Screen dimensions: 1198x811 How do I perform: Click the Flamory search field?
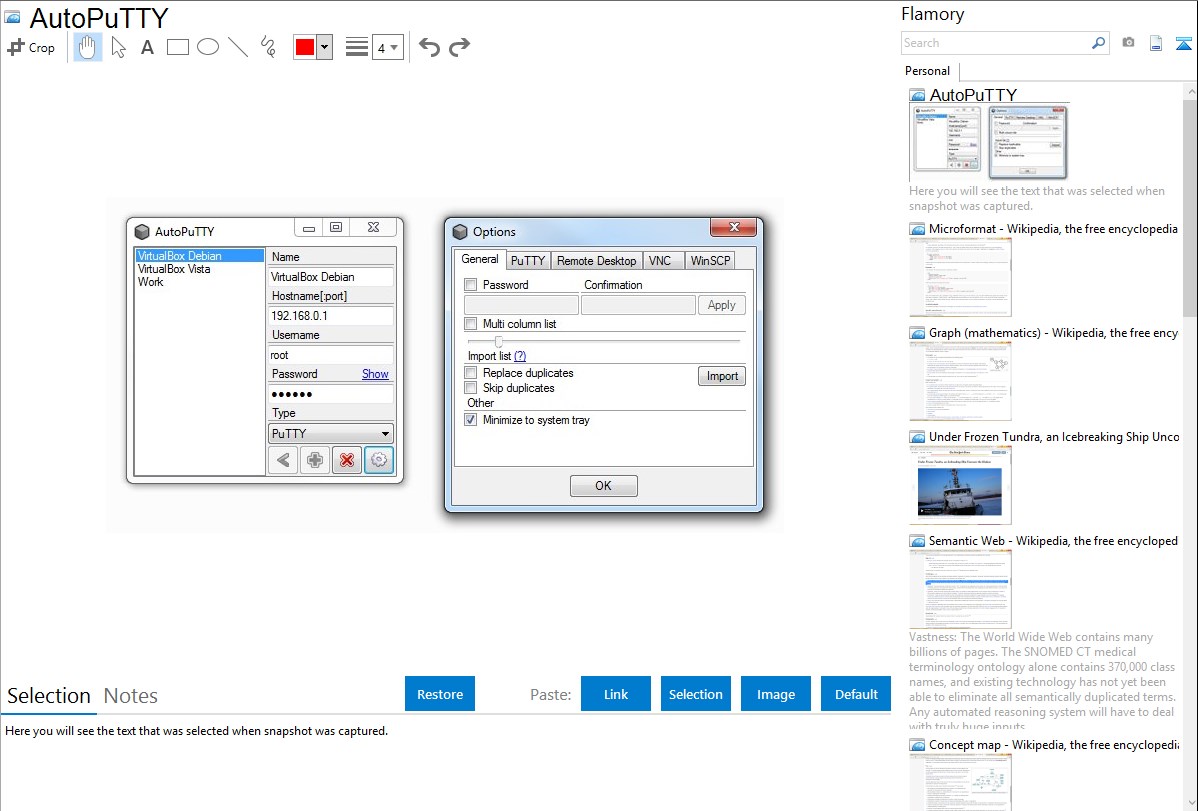tap(995, 43)
